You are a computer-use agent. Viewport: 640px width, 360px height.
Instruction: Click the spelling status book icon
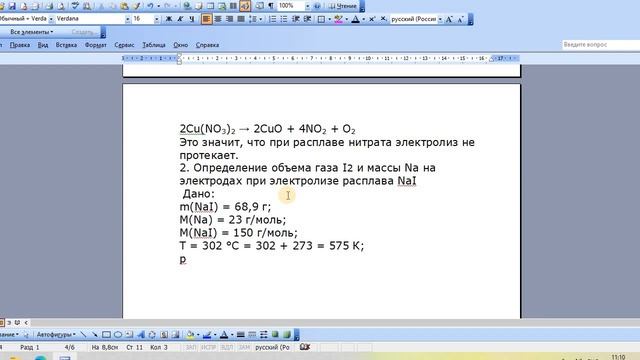pos(304,347)
